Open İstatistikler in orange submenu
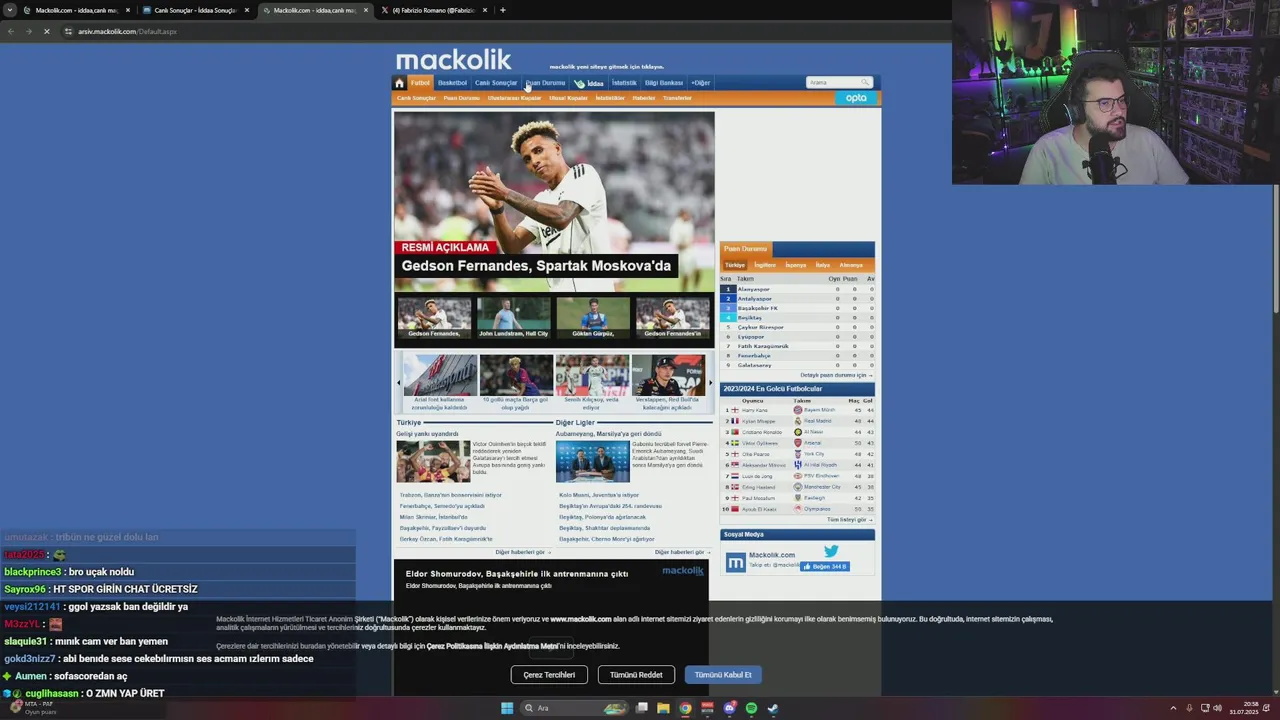This screenshot has width=1280, height=720. click(x=610, y=98)
